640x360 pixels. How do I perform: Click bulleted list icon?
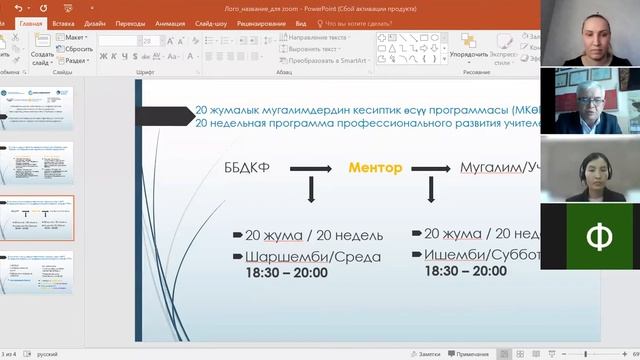(x=211, y=40)
